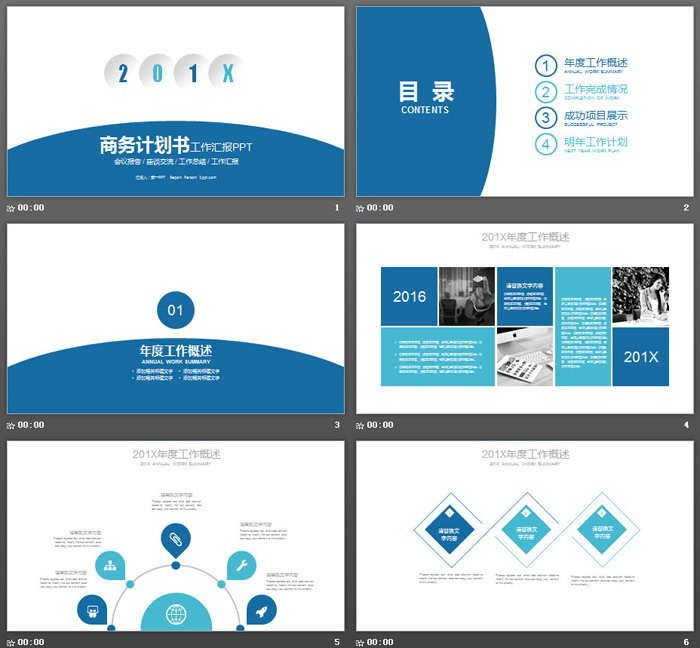Click the wrench icon in slide 5
This screenshot has height=648, width=700.
point(242,565)
